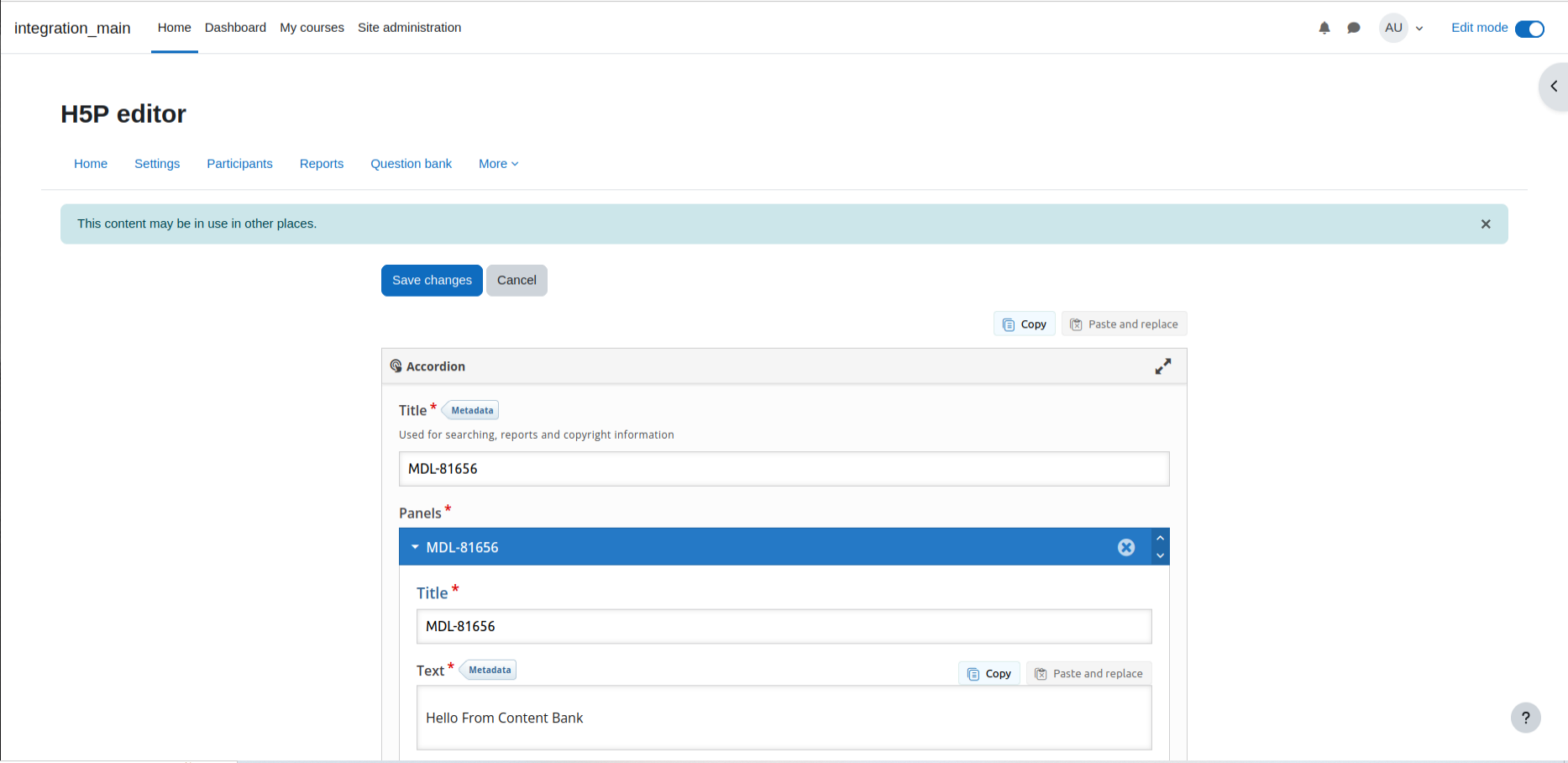The width and height of the screenshot is (1568, 763).
Task: Click the H5P editor heading
Action: pos(123,113)
